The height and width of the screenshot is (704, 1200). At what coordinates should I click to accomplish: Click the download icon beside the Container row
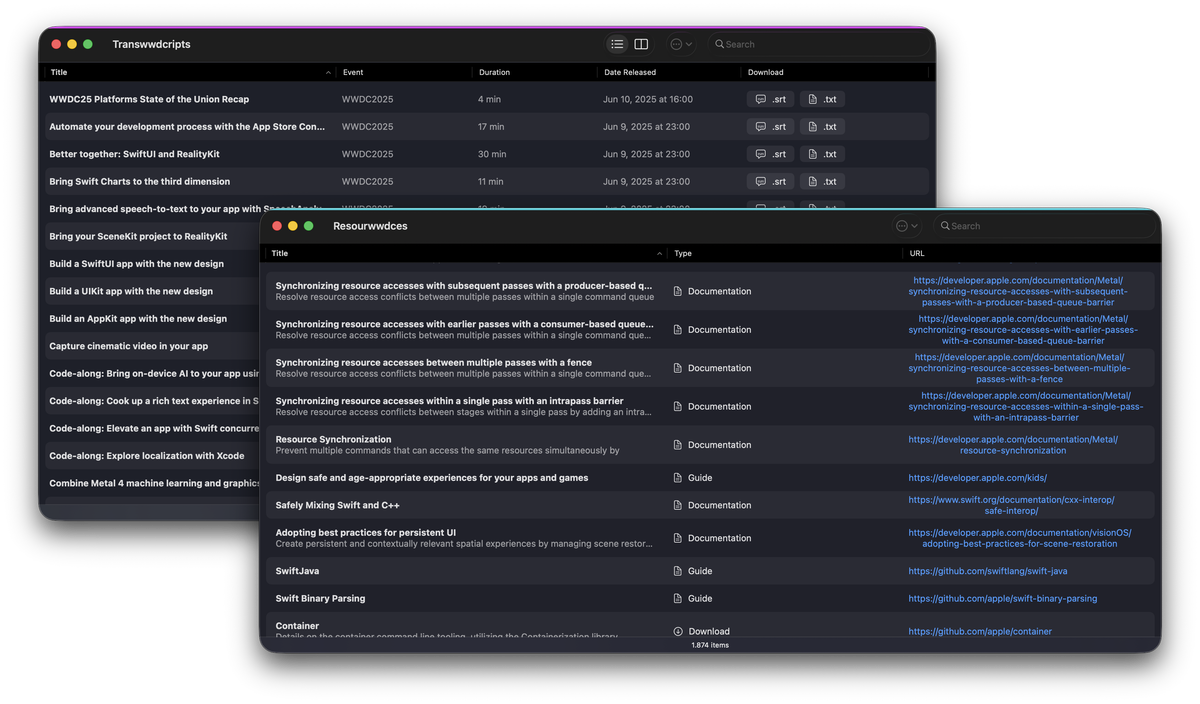click(x=680, y=631)
